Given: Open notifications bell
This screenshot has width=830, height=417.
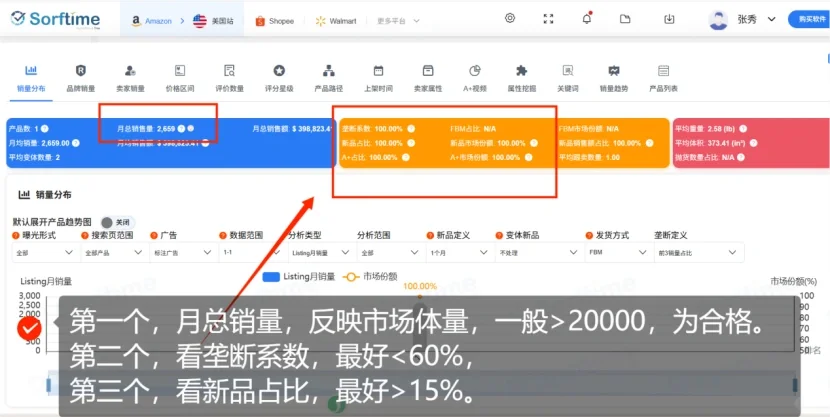Looking at the screenshot, I should [x=587, y=19].
